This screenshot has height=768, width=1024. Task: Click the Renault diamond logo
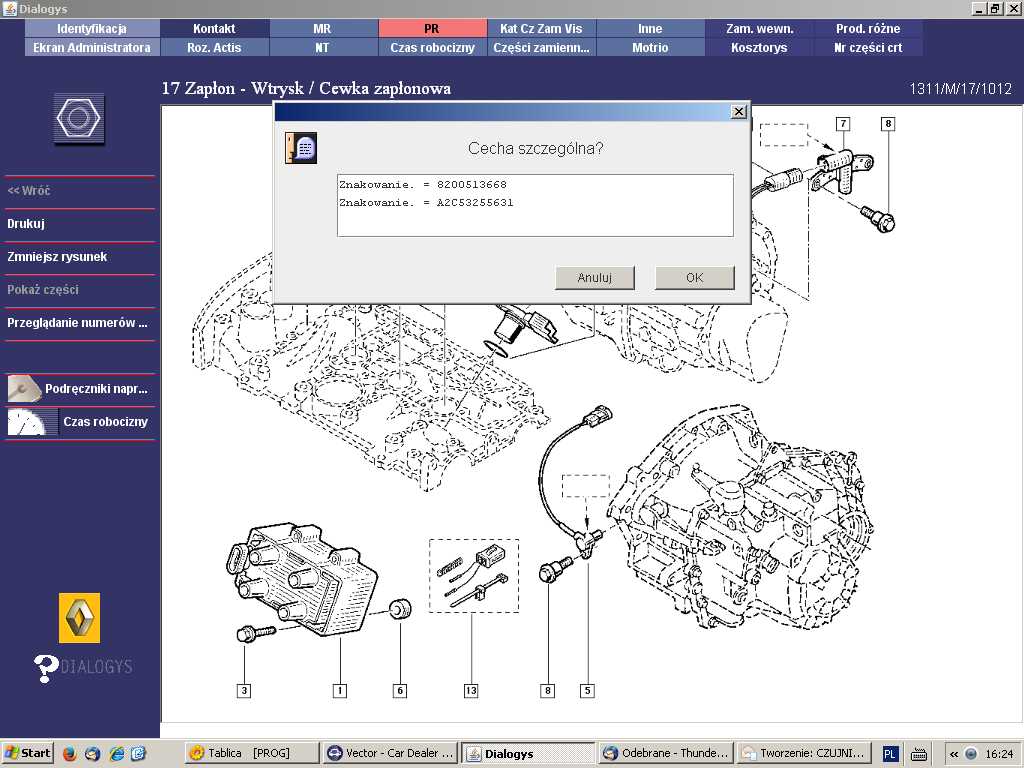[79, 618]
